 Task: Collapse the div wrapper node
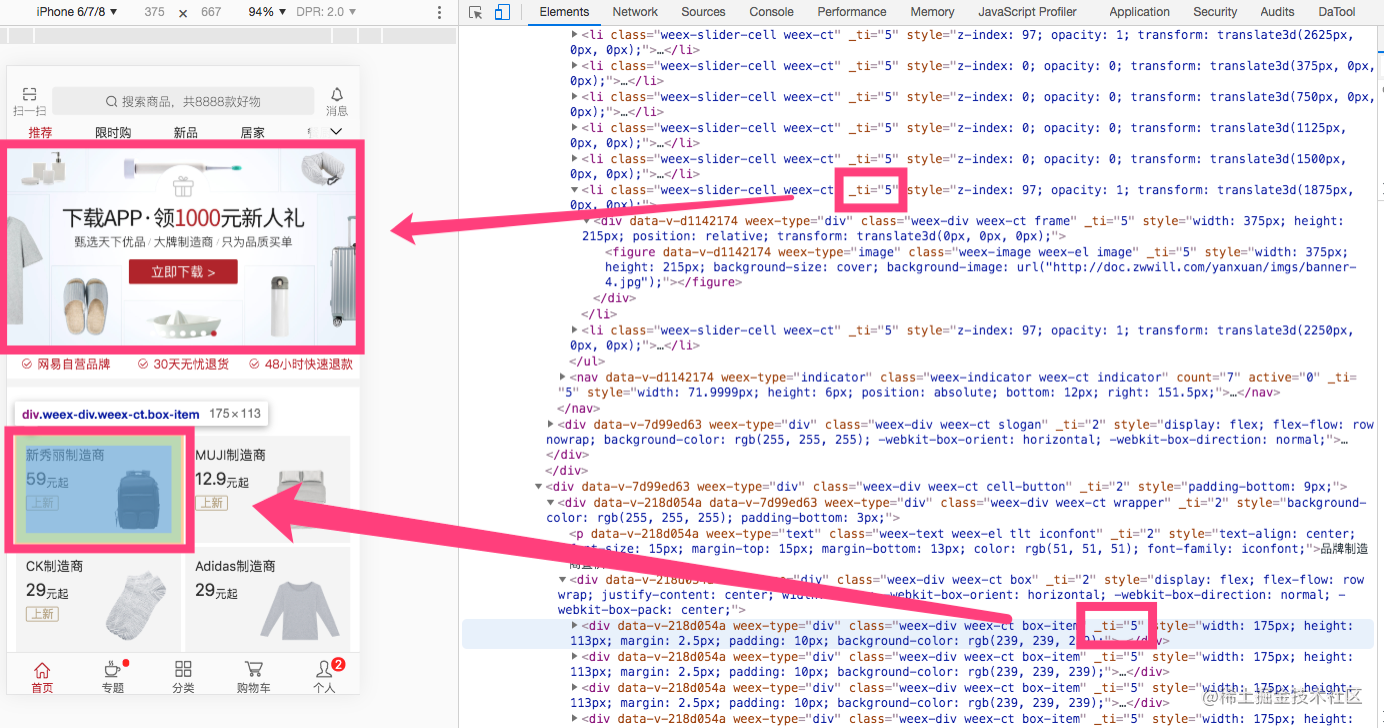[x=551, y=503]
